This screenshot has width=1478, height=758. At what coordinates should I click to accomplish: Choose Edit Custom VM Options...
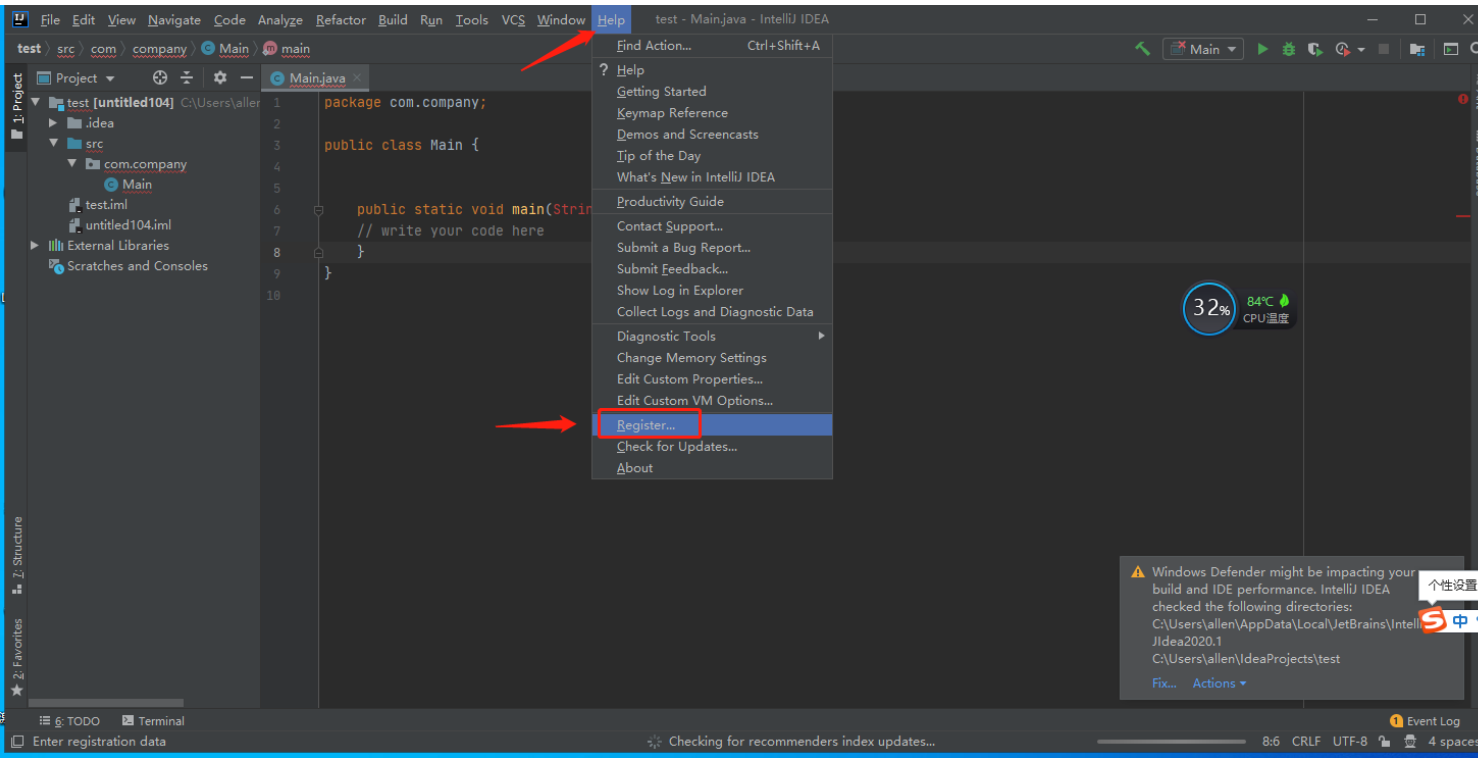[712, 401]
